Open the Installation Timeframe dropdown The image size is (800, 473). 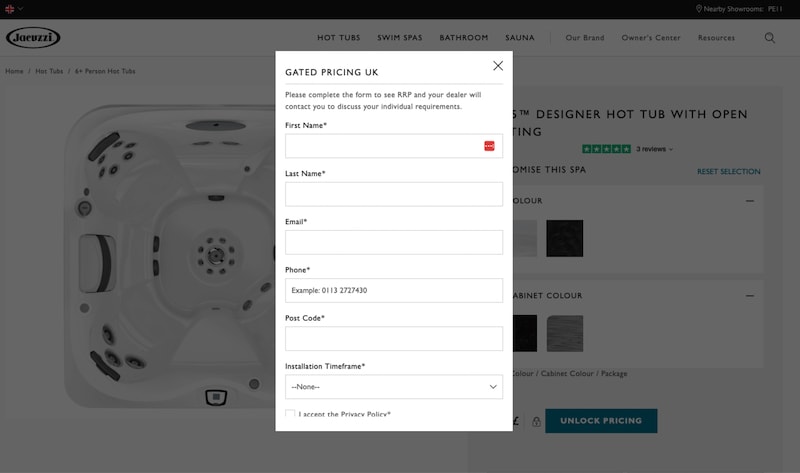394,387
